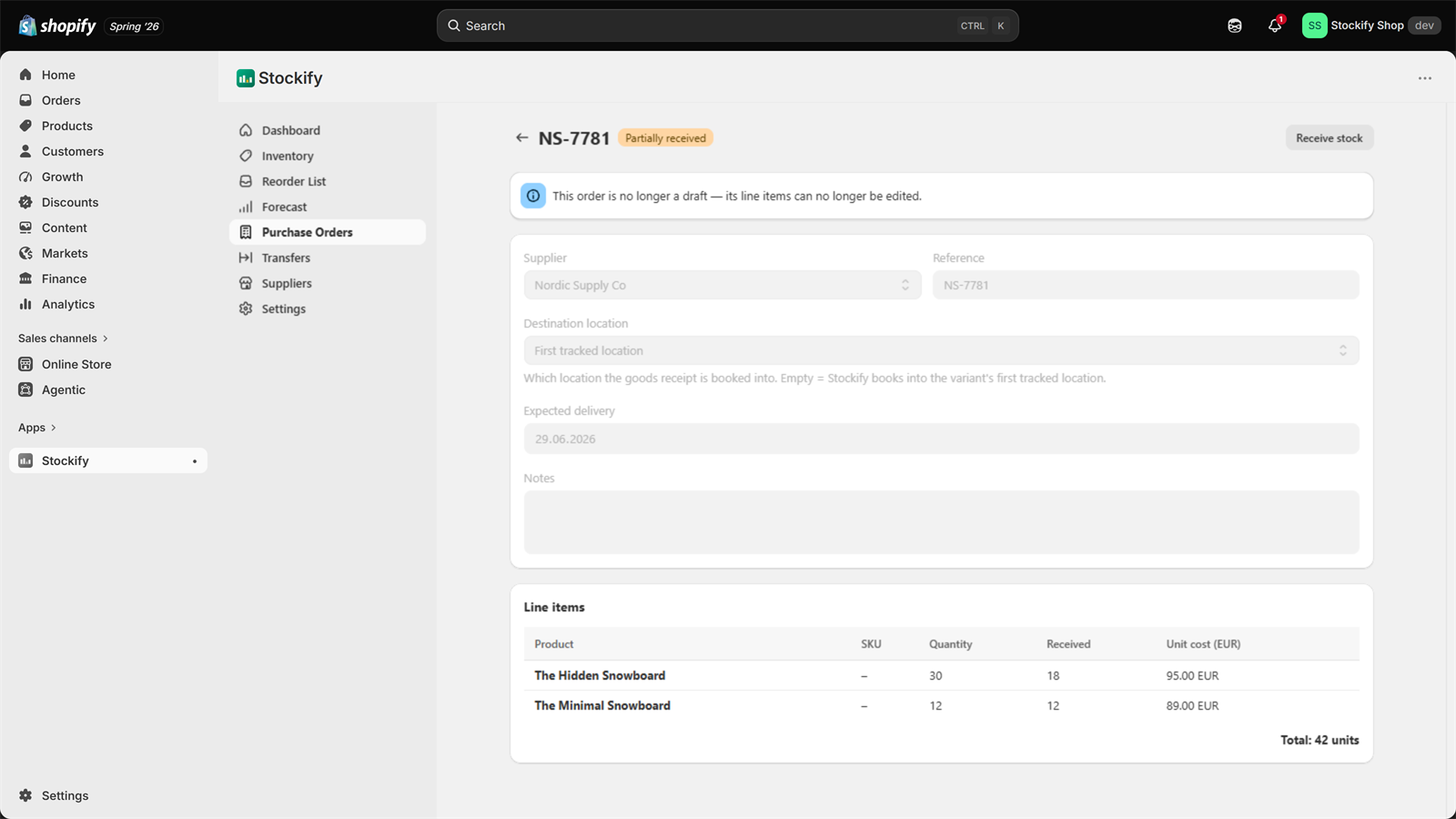Click the Expected delivery date field
1456x819 pixels.
point(941,439)
